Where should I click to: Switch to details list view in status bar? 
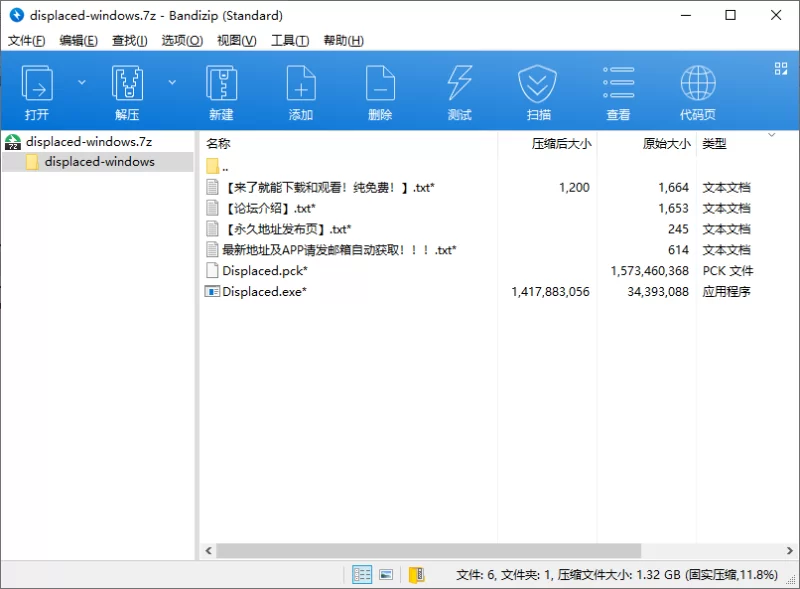(362, 575)
